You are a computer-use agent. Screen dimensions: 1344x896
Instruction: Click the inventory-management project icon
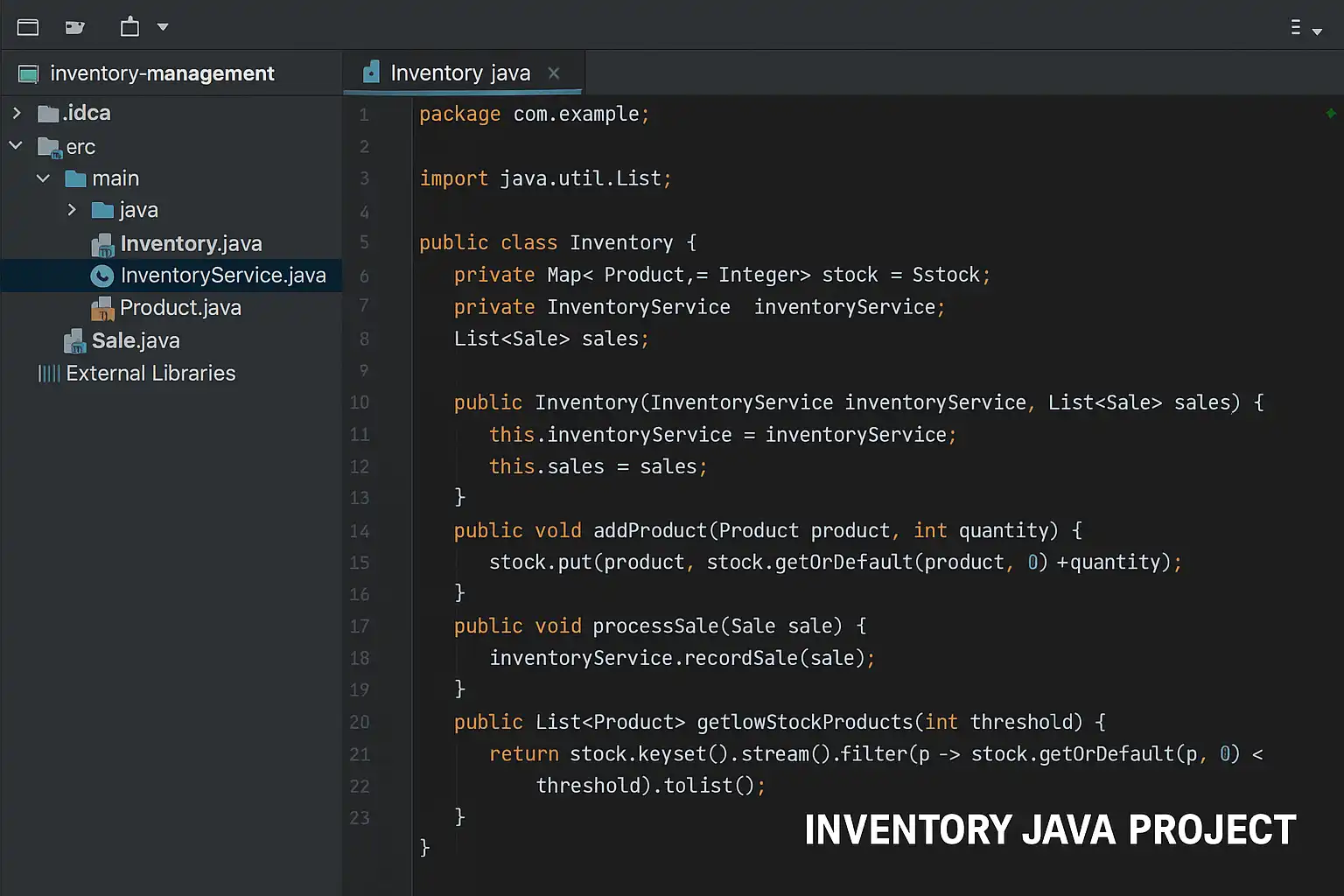[28, 74]
